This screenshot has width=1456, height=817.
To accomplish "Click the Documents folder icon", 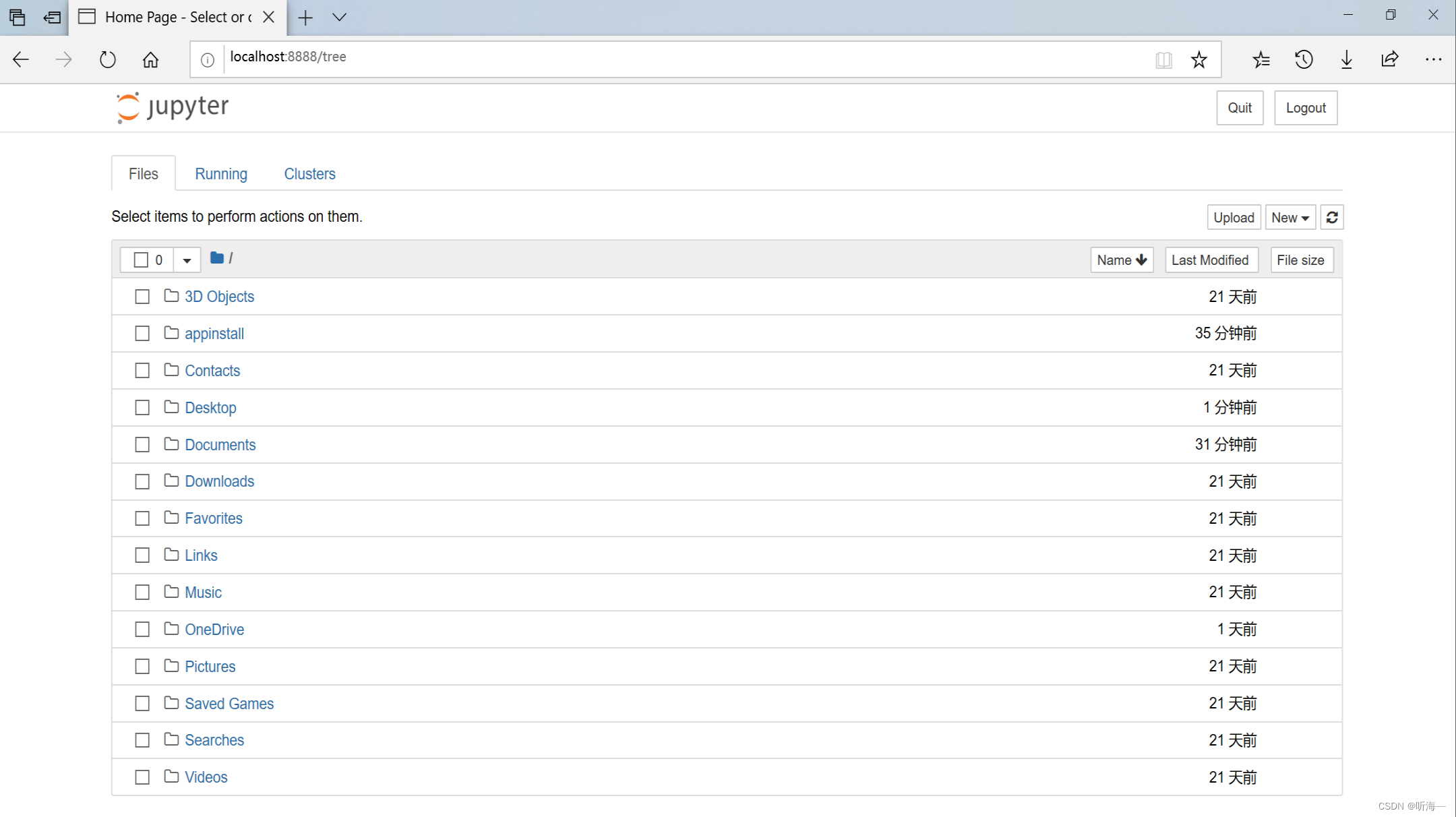I will [x=171, y=444].
